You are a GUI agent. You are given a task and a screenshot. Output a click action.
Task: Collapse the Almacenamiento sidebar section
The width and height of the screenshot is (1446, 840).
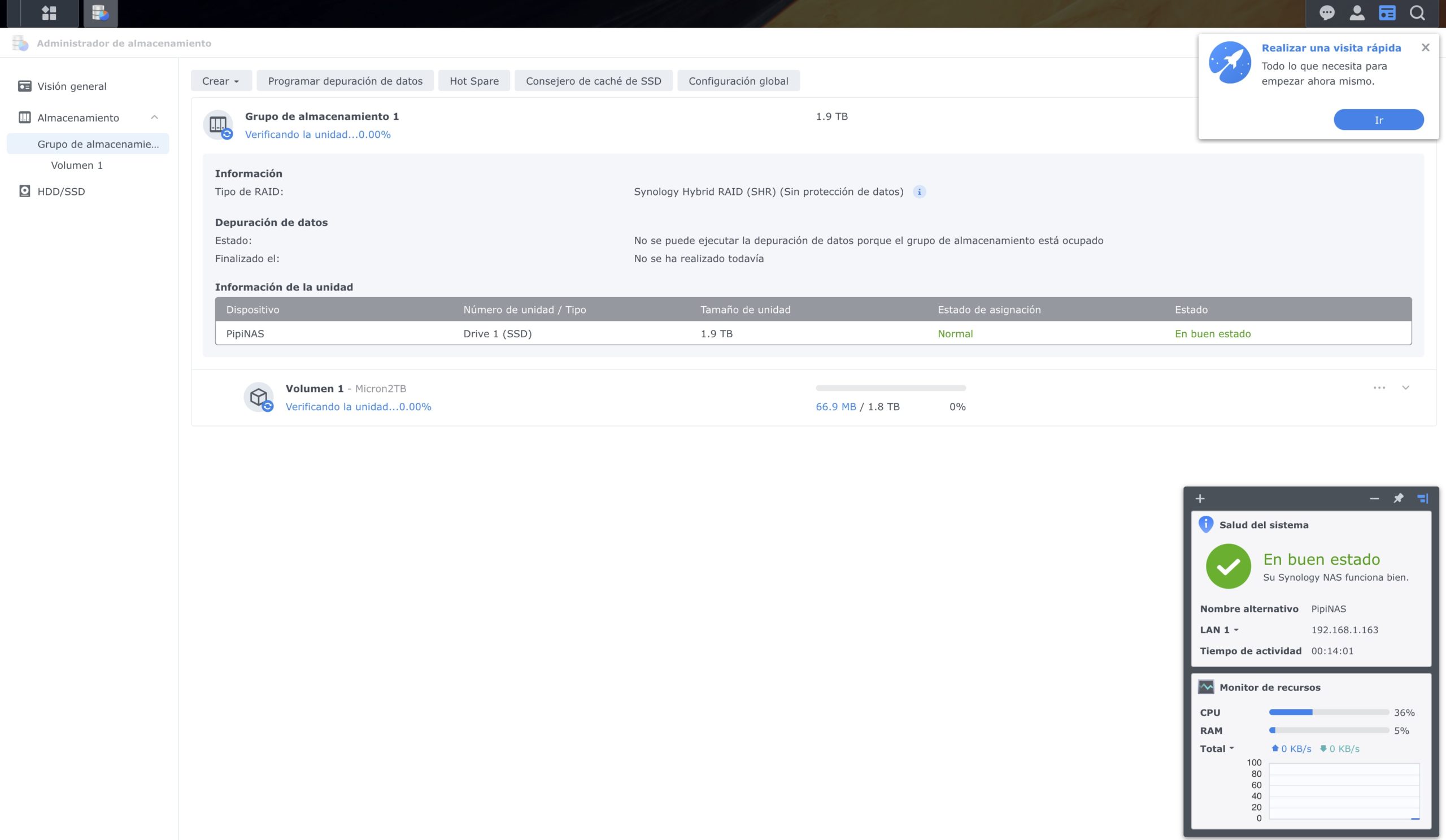[154, 117]
